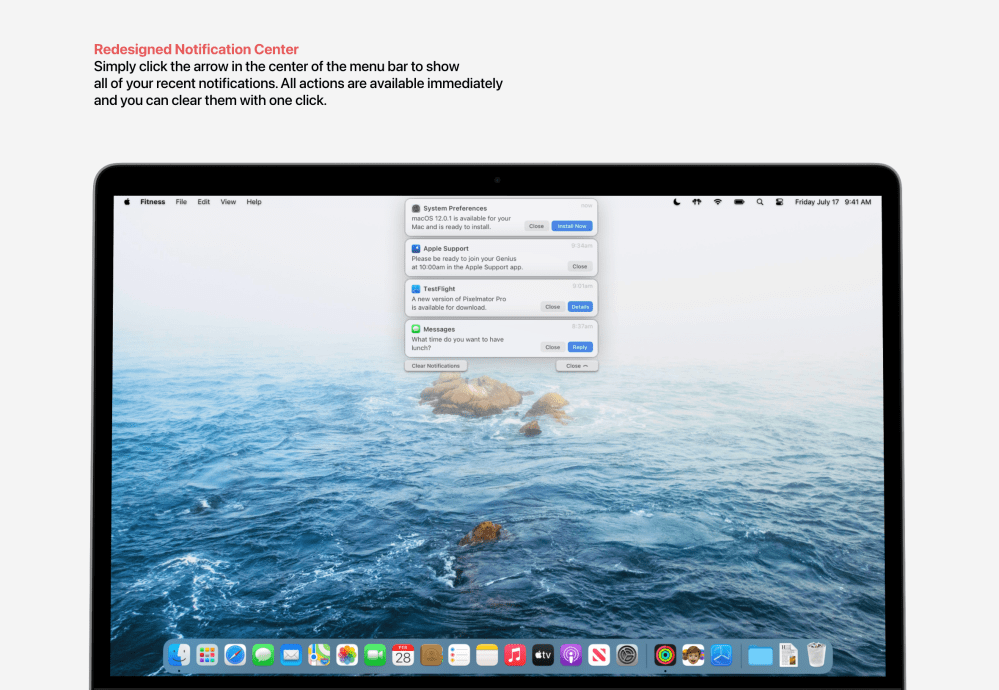Open the Music app dock icon
This screenshot has width=999, height=690.
click(x=515, y=655)
